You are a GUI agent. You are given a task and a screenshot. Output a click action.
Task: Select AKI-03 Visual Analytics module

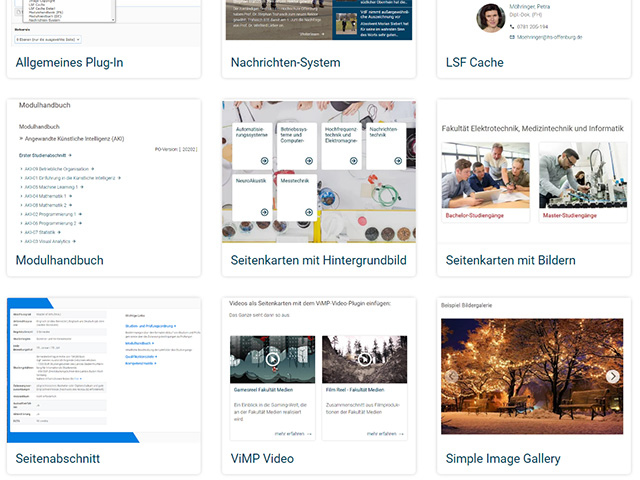[50, 242]
